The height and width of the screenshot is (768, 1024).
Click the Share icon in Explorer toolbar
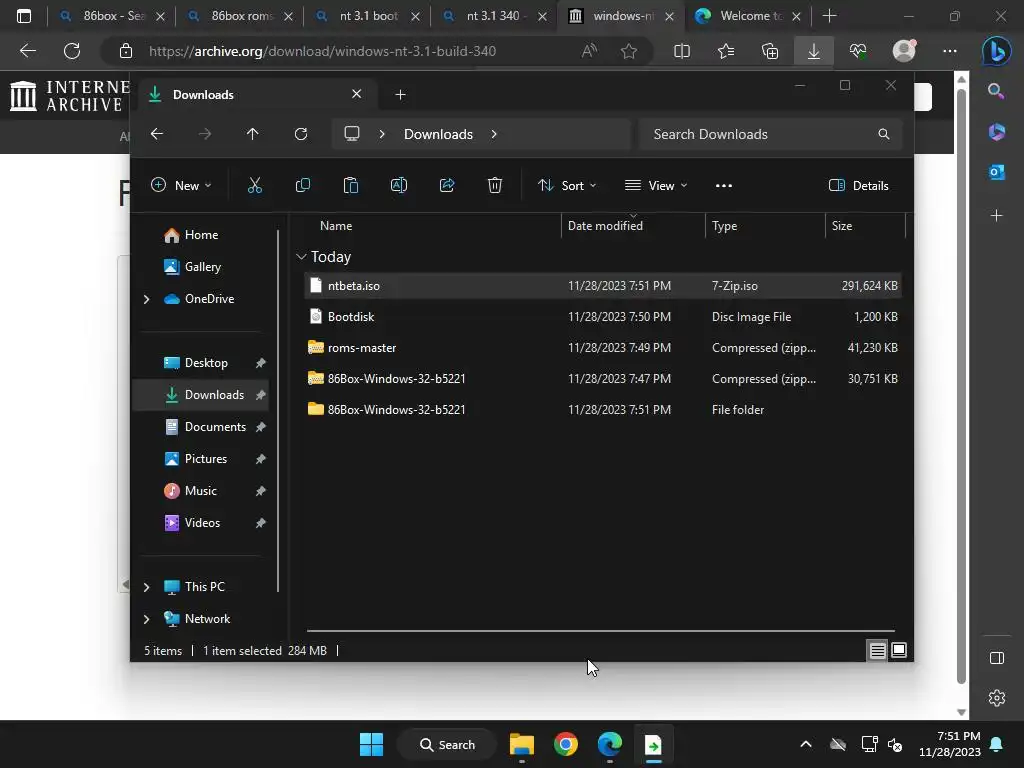point(447,185)
